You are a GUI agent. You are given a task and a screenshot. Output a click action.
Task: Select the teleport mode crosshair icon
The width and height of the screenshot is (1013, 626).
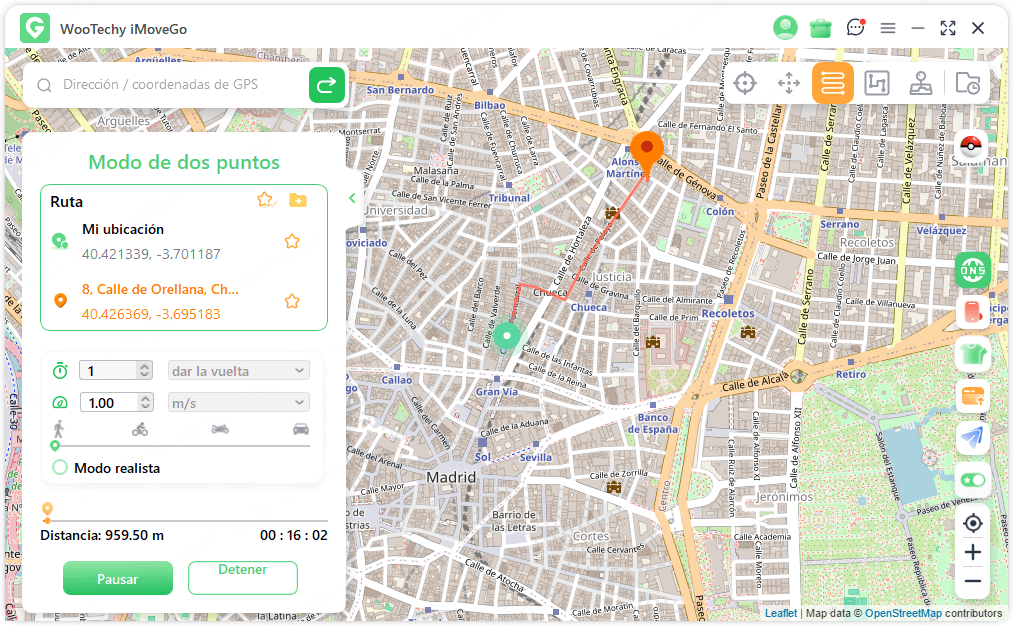click(744, 83)
